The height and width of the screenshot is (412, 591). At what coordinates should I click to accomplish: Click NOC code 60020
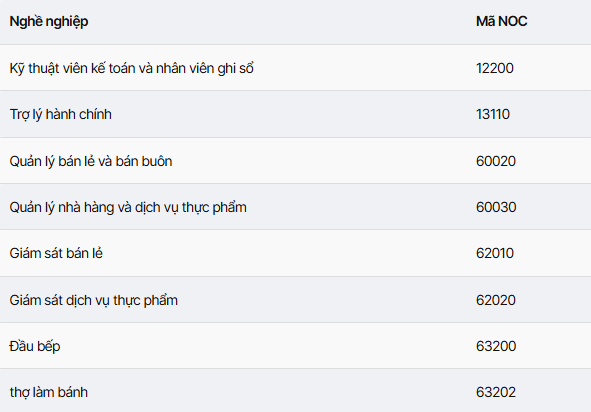(496, 161)
